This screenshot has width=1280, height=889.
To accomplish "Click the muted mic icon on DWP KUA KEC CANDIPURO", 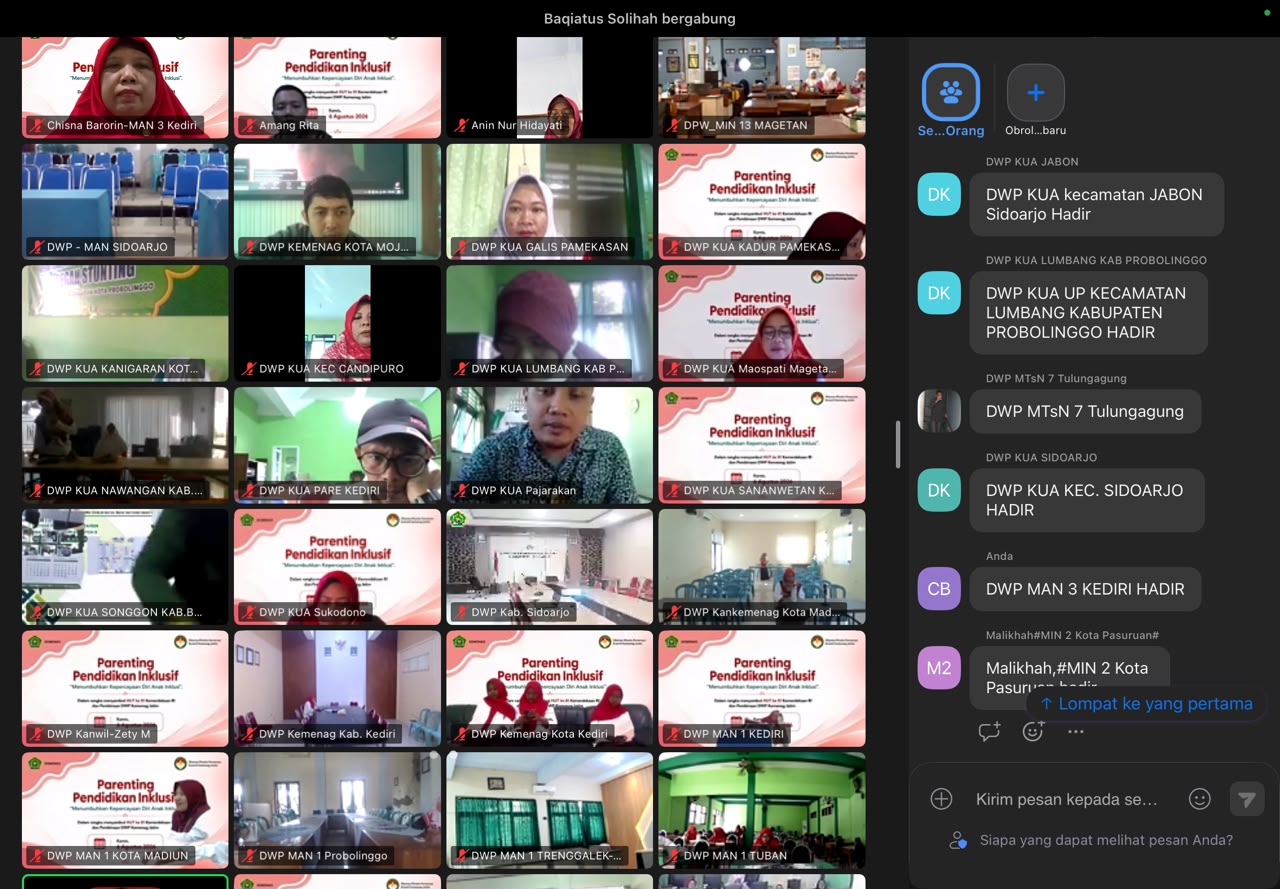I will point(248,369).
